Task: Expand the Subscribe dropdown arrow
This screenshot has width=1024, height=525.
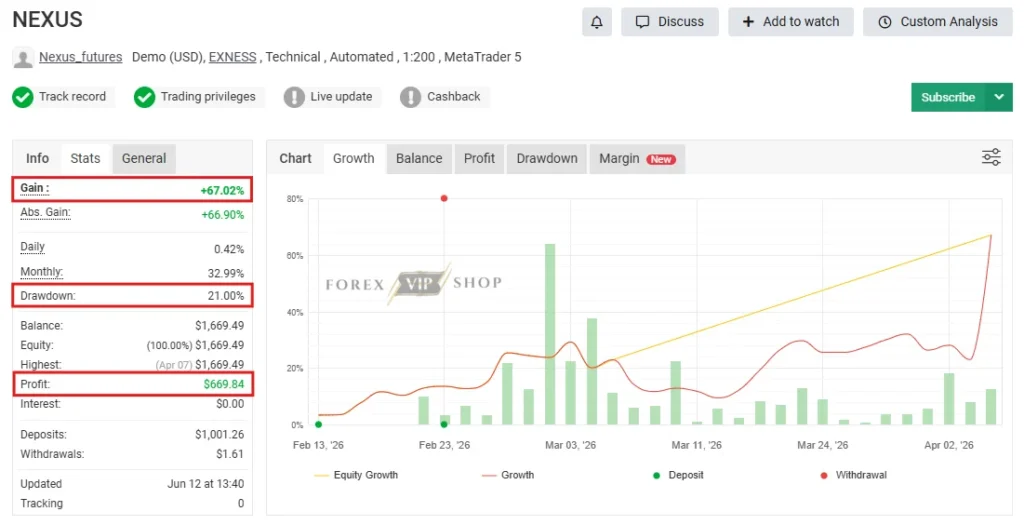Action: click(x=999, y=97)
